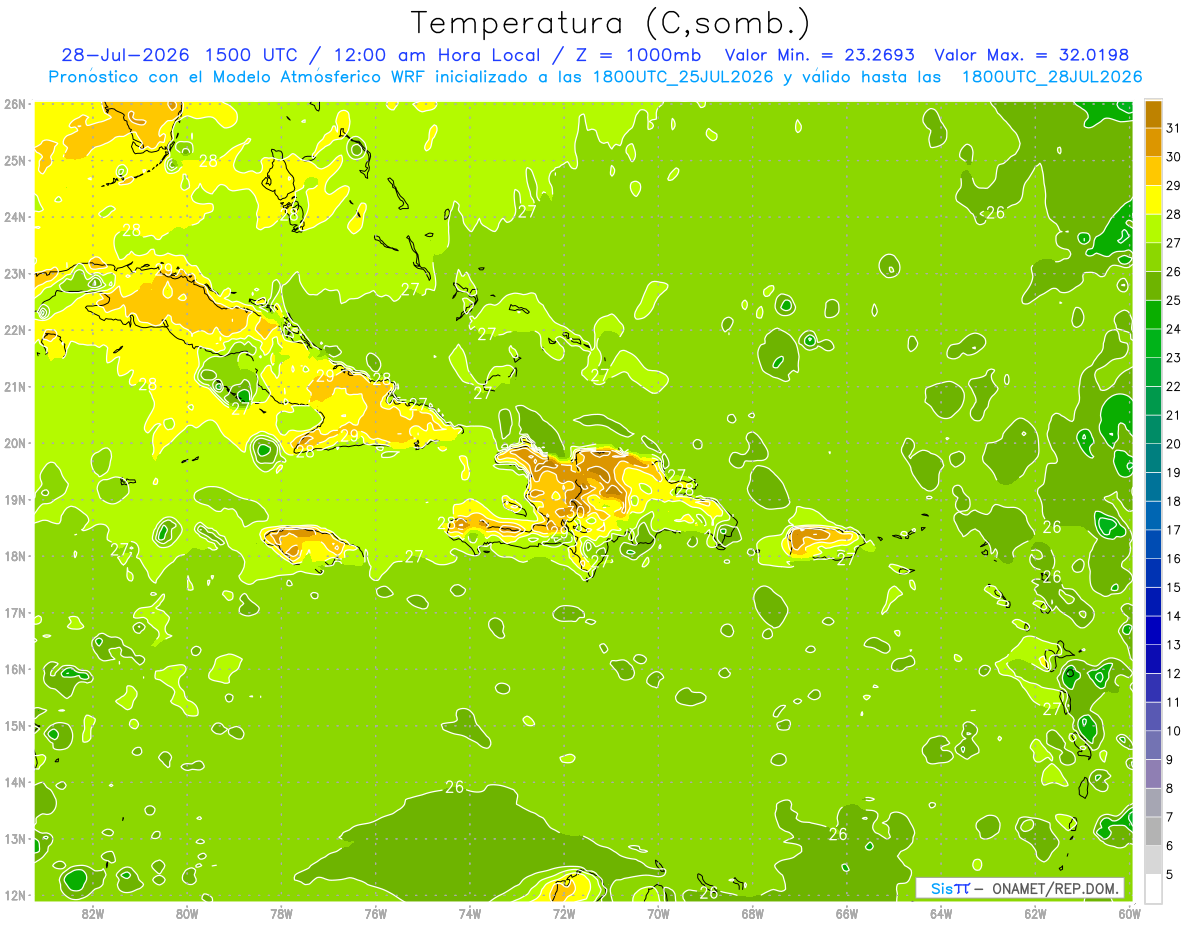The image size is (1200, 927).
Task: Click the 20N latitude label
Action: [14, 443]
